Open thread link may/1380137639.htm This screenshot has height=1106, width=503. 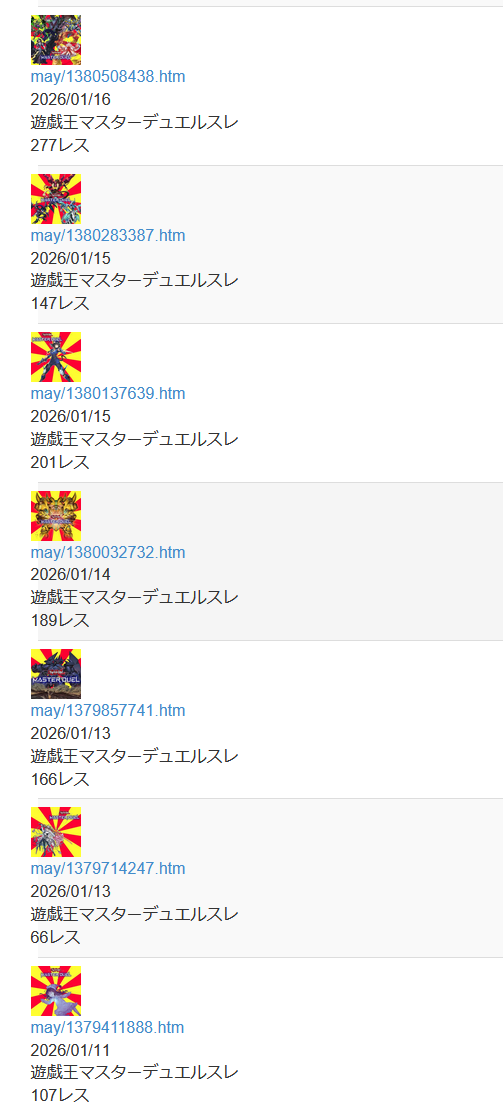point(108,394)
